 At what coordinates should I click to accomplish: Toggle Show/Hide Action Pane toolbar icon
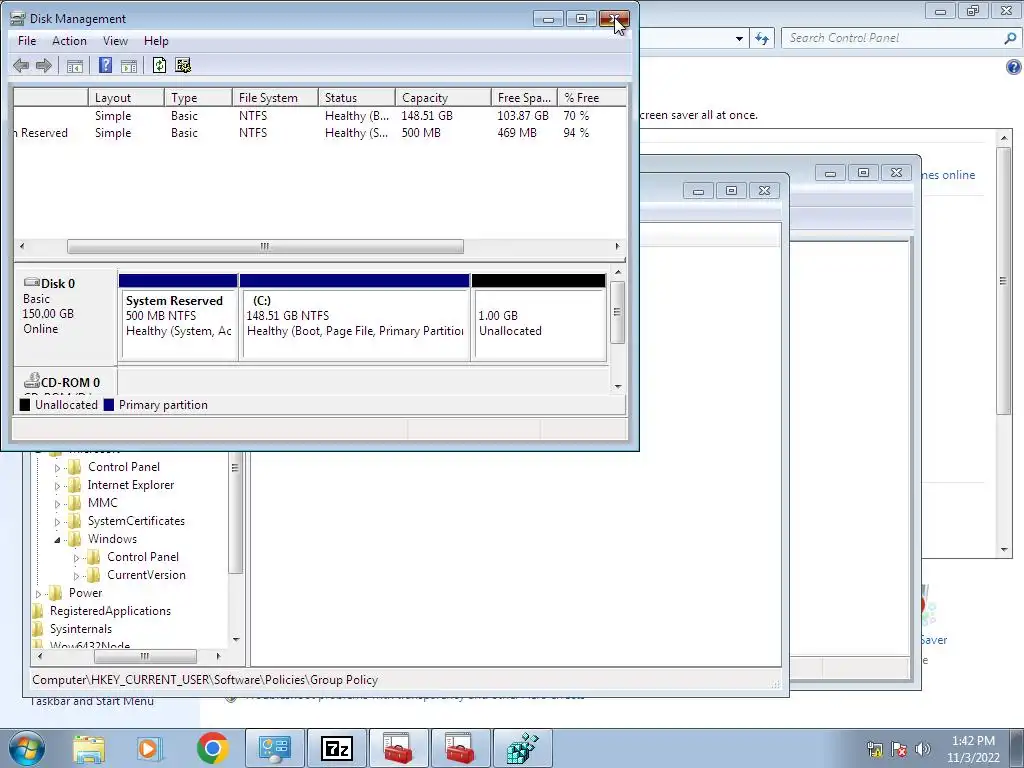pos(129,65)
